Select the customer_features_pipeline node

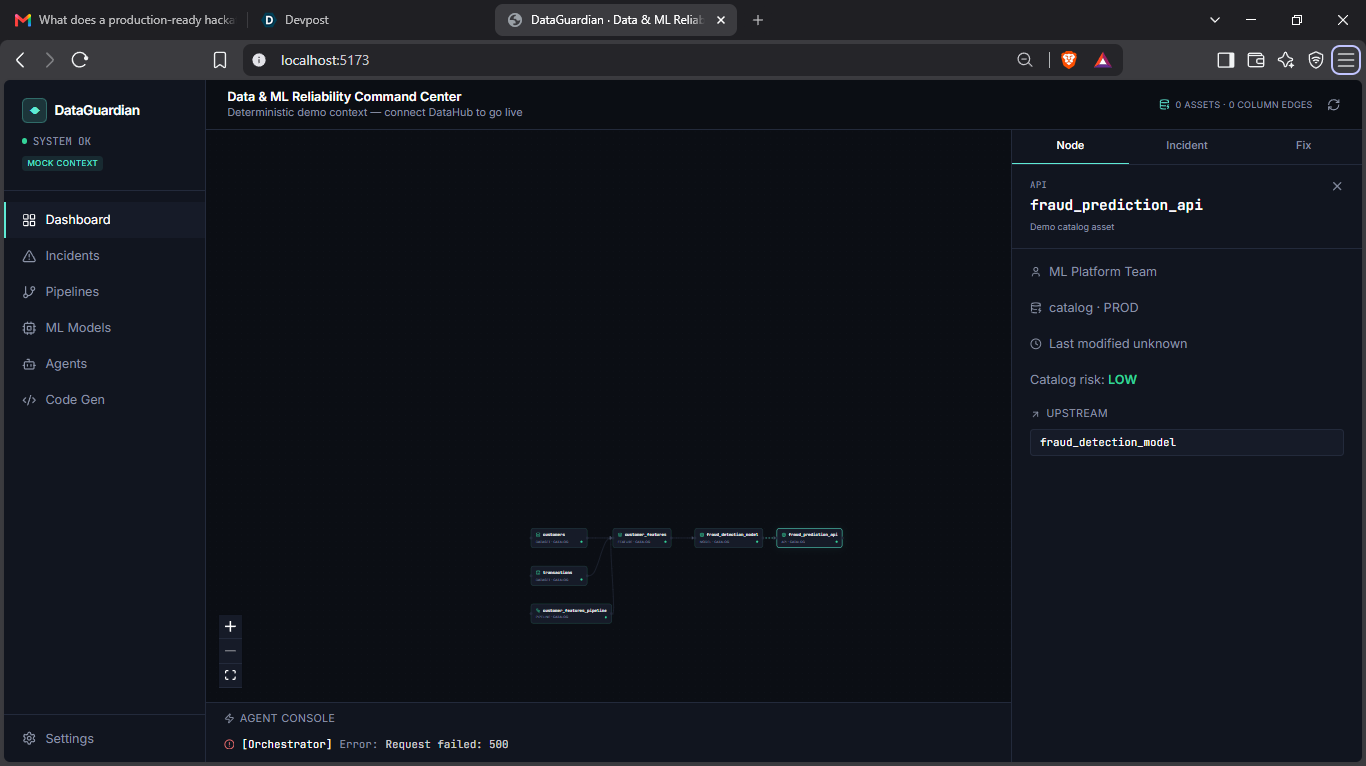[571, 613]
